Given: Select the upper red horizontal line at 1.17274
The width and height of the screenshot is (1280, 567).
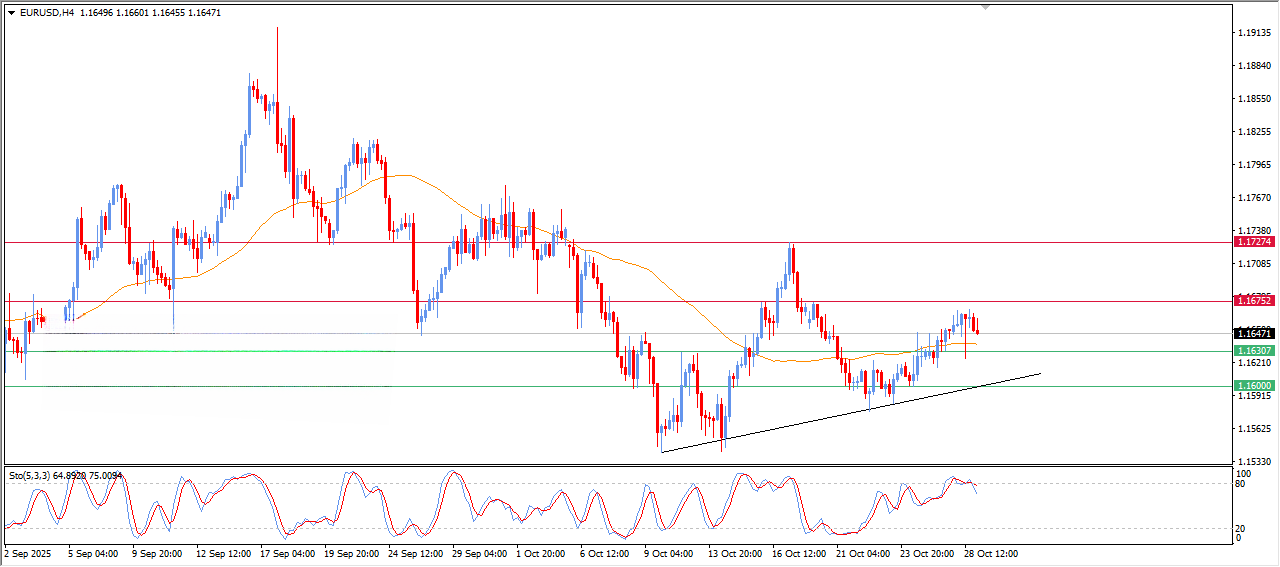Looking at the screenshot, I should tap(600, 242).
